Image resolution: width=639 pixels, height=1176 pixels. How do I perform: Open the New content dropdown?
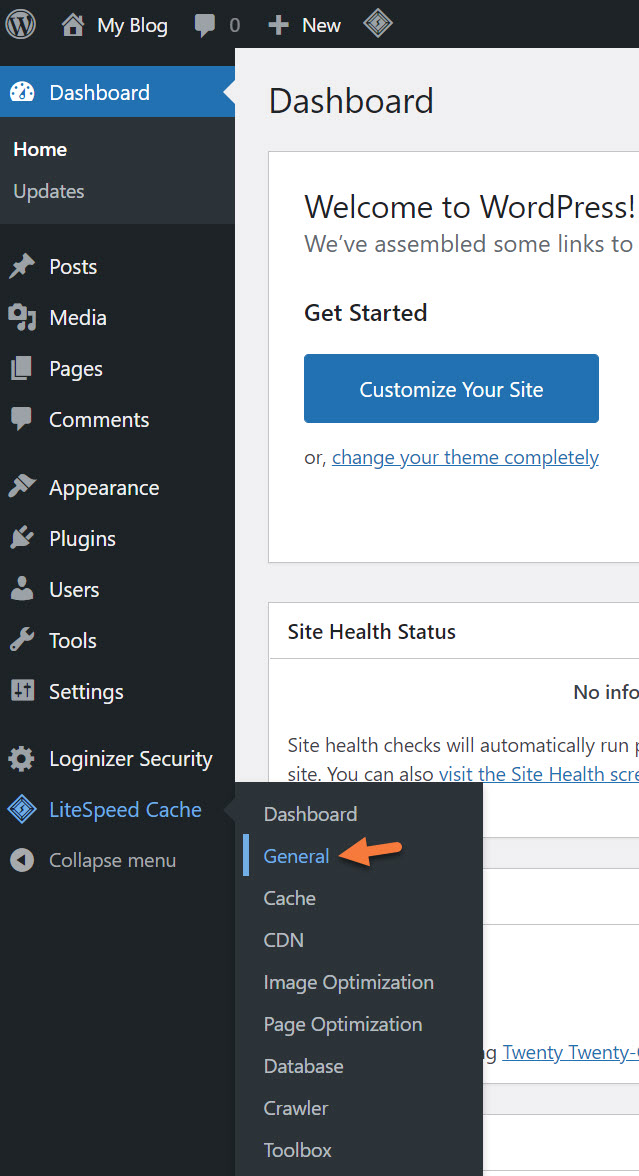(305, 25)
